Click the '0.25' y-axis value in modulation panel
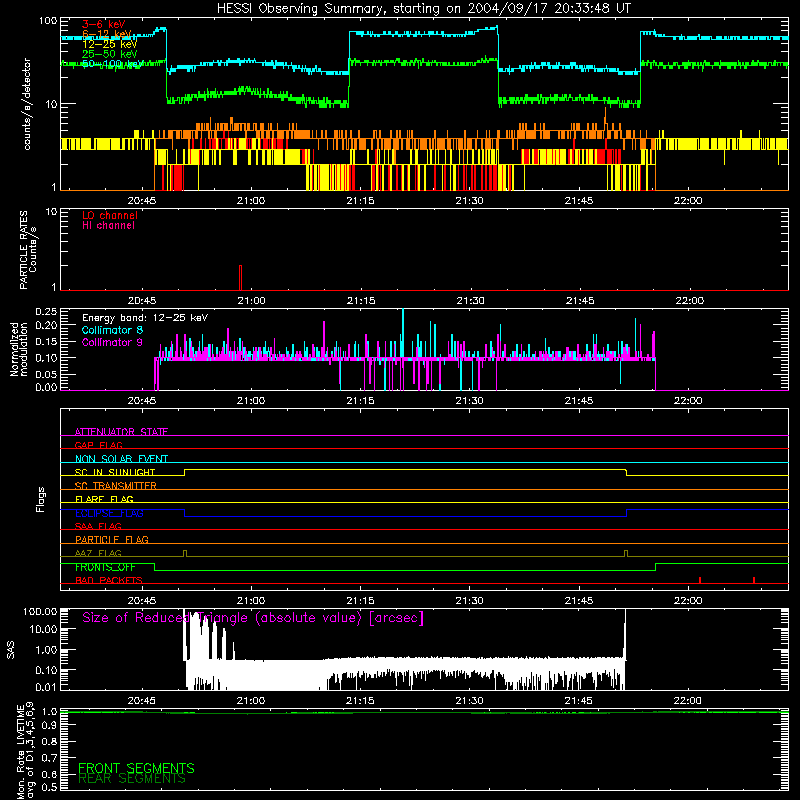 pyautogui.click(x=46, y=311)
